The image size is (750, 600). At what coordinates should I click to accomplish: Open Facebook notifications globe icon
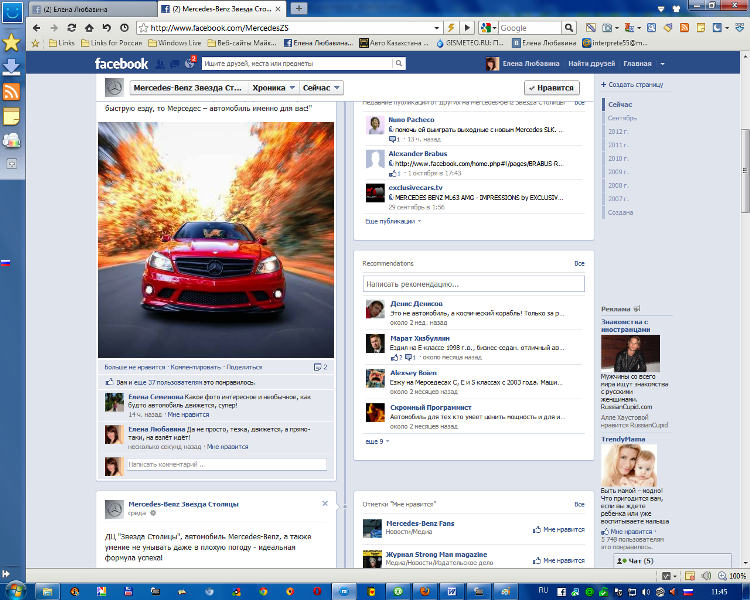[x=191, y=64]
